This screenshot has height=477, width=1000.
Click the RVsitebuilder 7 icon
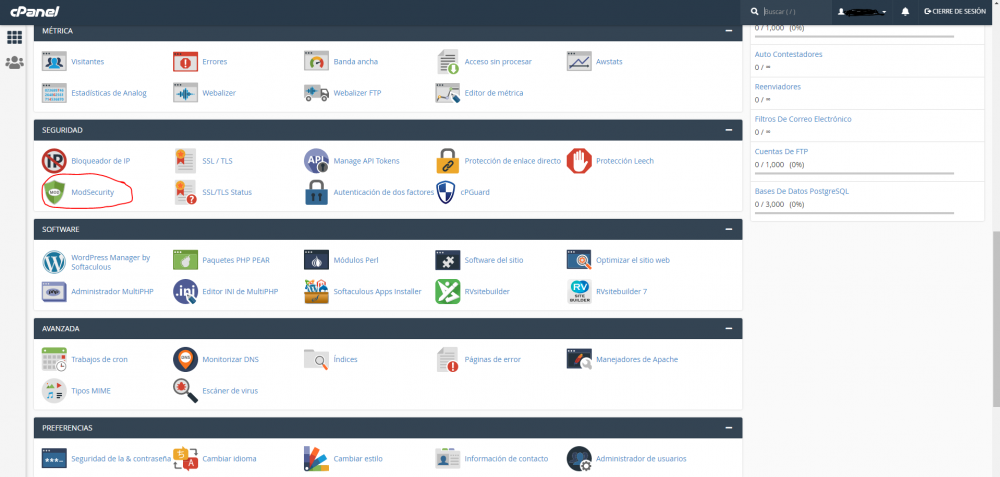coord(579,291)
